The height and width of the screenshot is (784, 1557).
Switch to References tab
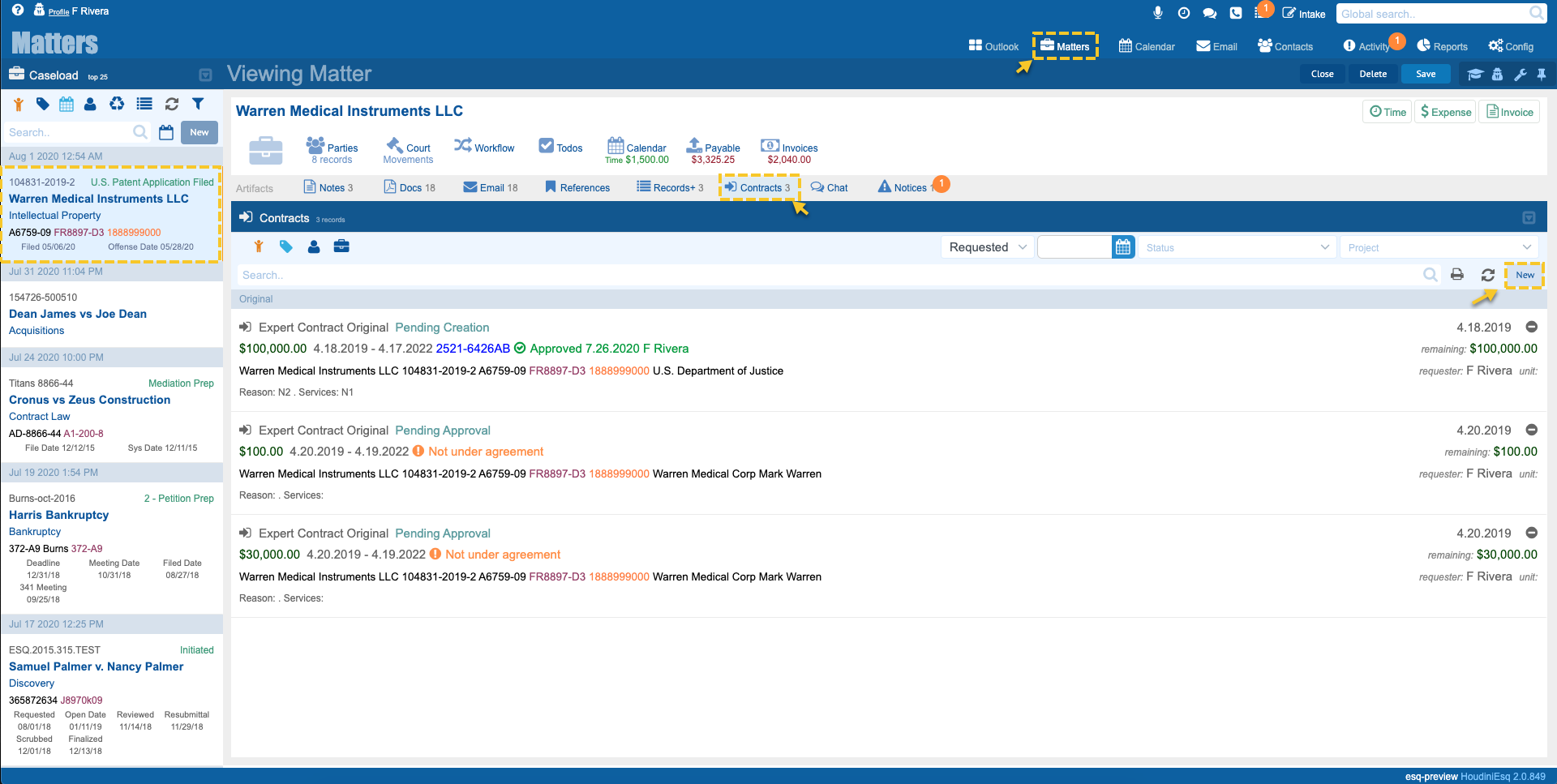pyautogui.click(x=577, y=187)
